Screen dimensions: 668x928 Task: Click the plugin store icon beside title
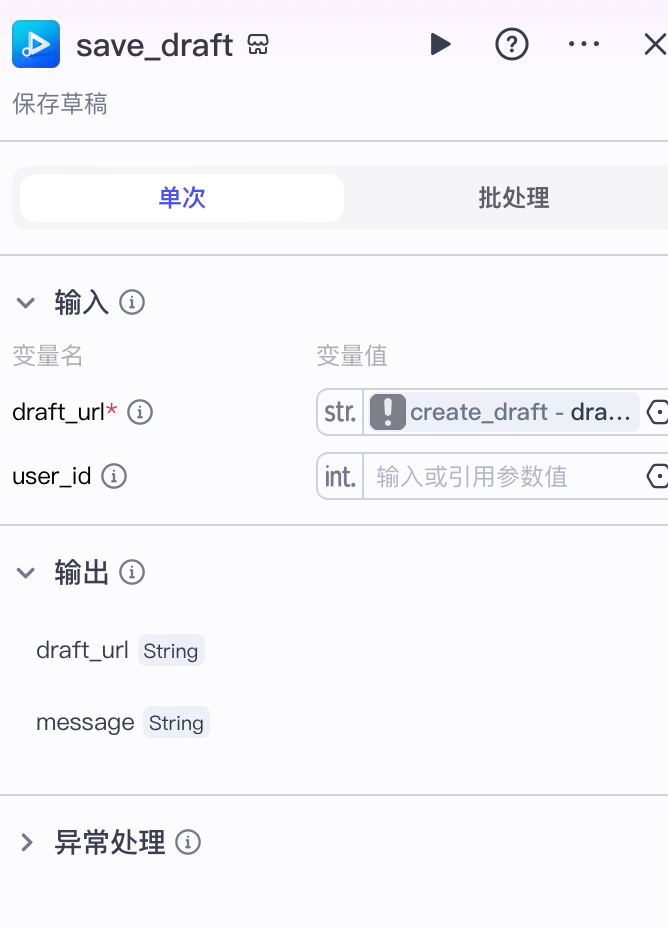tap(258, 44)
